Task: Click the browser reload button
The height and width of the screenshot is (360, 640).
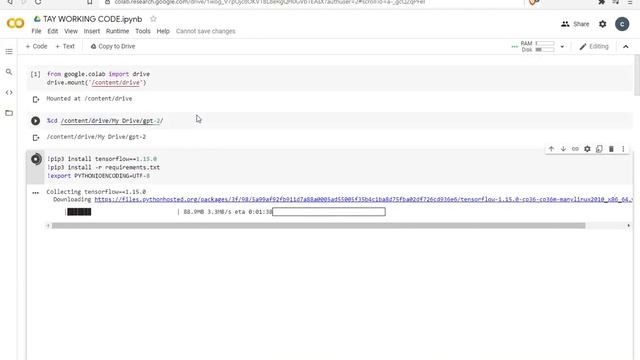Action: [x=38, y=2]
